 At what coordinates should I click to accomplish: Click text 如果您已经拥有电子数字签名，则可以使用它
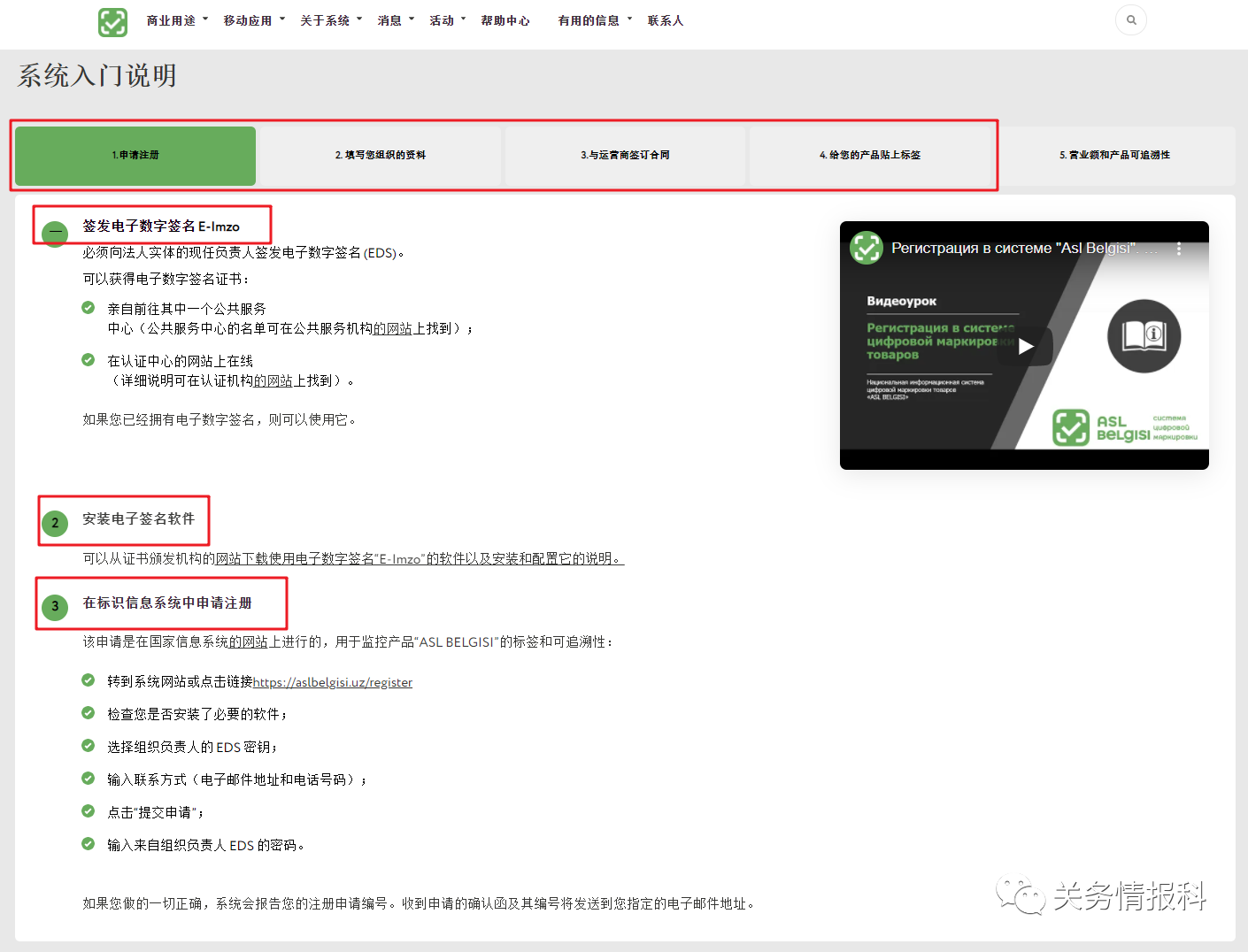point(220,420)
